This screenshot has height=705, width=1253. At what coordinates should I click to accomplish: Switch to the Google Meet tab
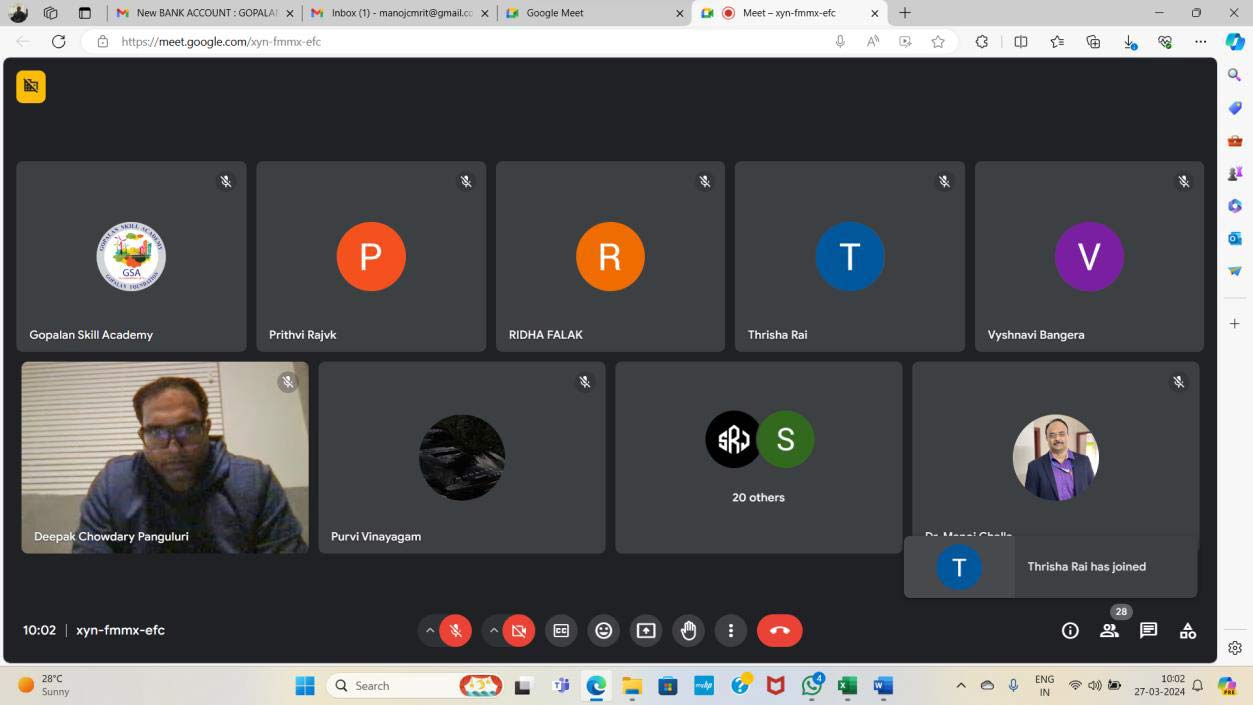pos(594,13)
